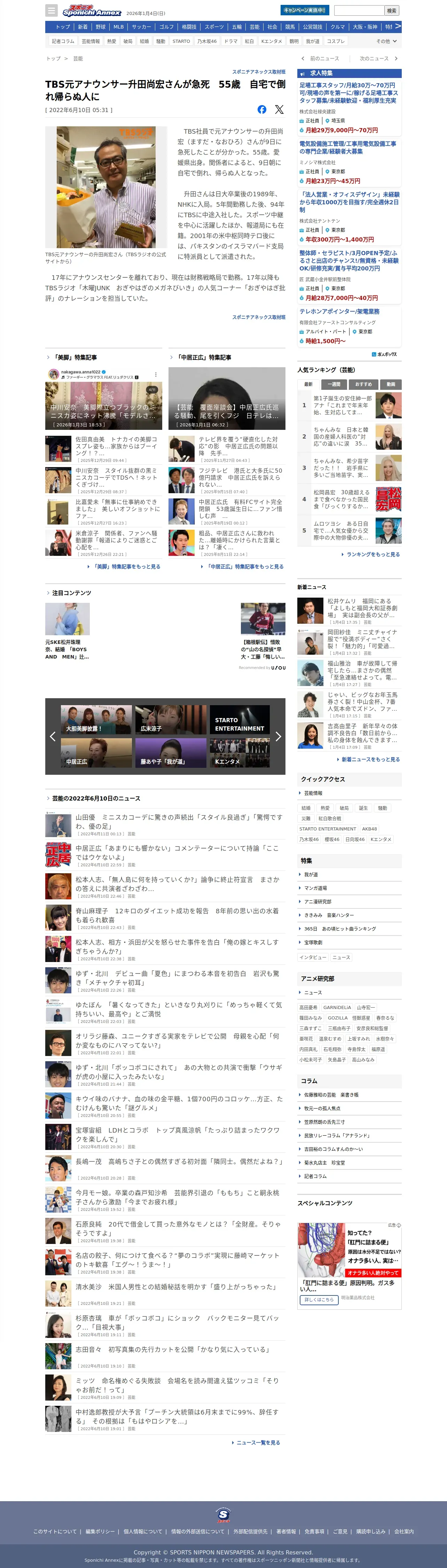Expand 「美脚」特集記事 section chevron
The height and width of the screenshot is (1568, 447).
pyautogui.click(x=48, y=357)
